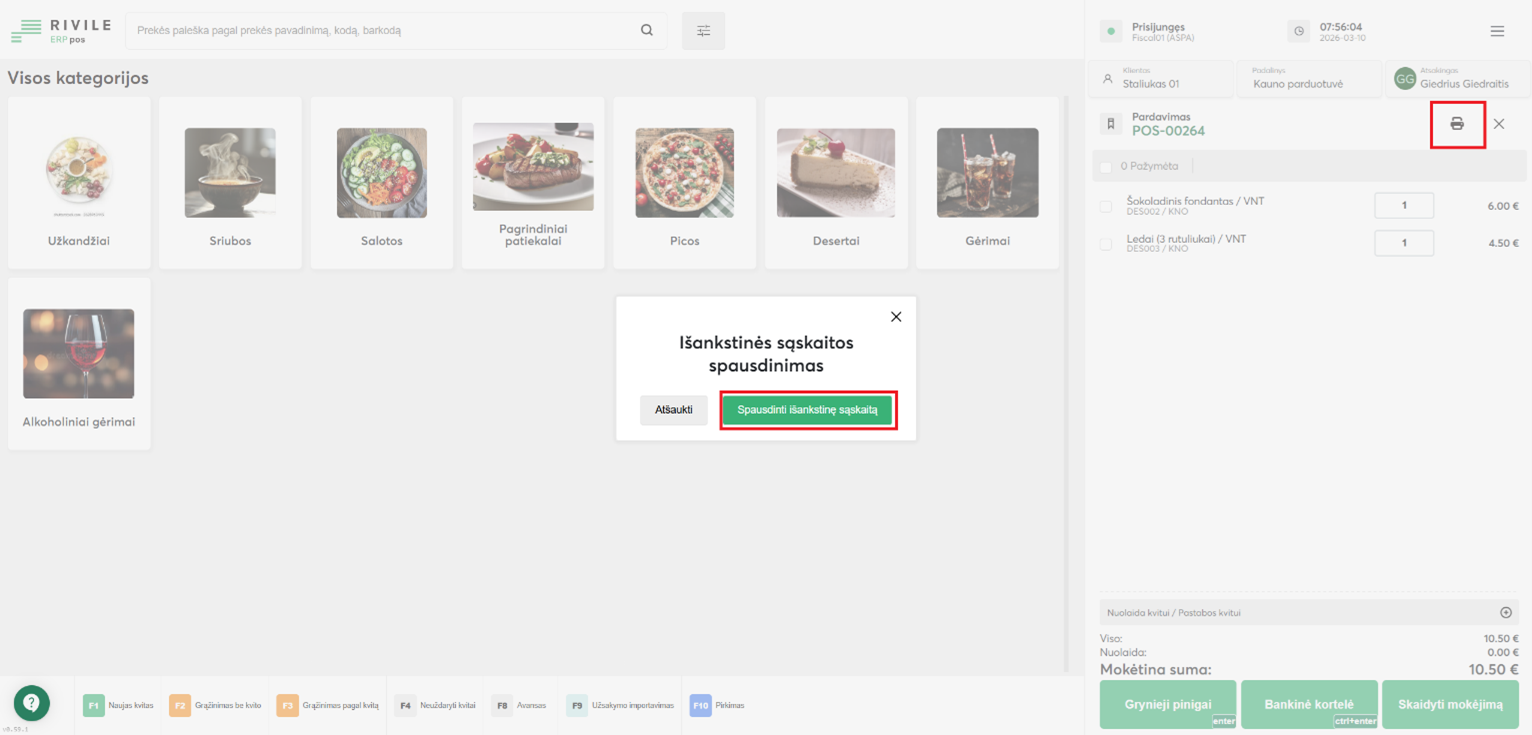Open the Padalinys Kauno parduotuvė selector
The image size is (1532, 735).
coord(1307,79)
